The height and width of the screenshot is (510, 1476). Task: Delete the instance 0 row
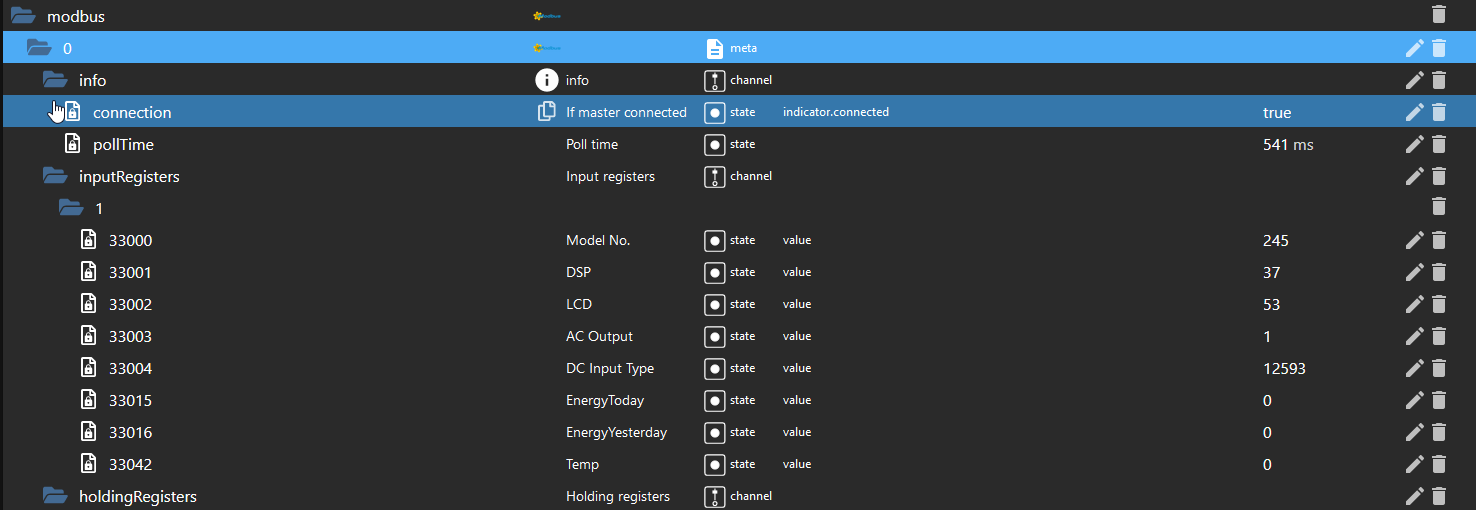[x=1439, y=47]
